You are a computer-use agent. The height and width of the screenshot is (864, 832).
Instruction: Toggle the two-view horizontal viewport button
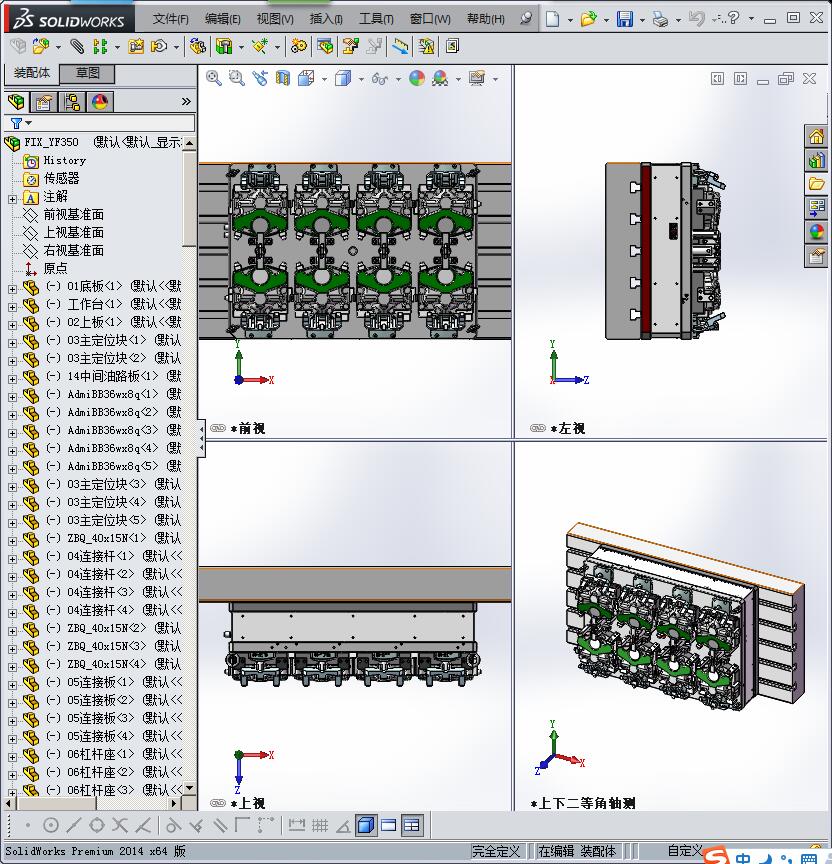389,825
